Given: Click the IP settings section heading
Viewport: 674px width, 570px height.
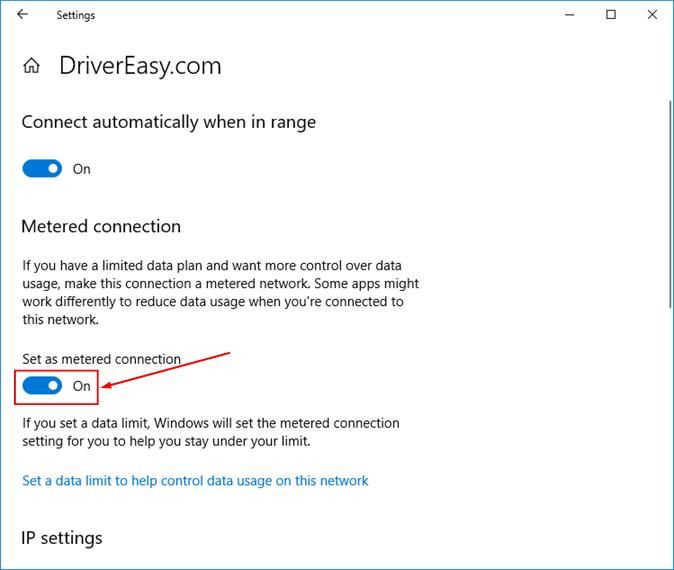Looking at the screenshot, I should pyautogui.click(x=62, y=538).
